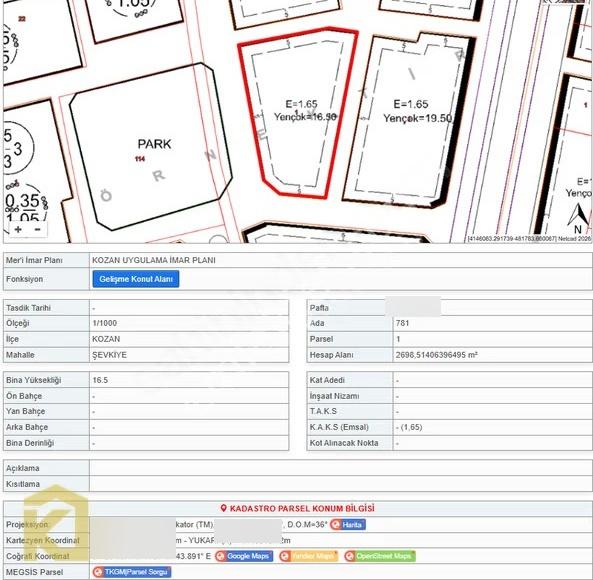This screenshot has width=593, height=580.
Task: Click the icon on the Google Maps button
Action: point(220,556)
